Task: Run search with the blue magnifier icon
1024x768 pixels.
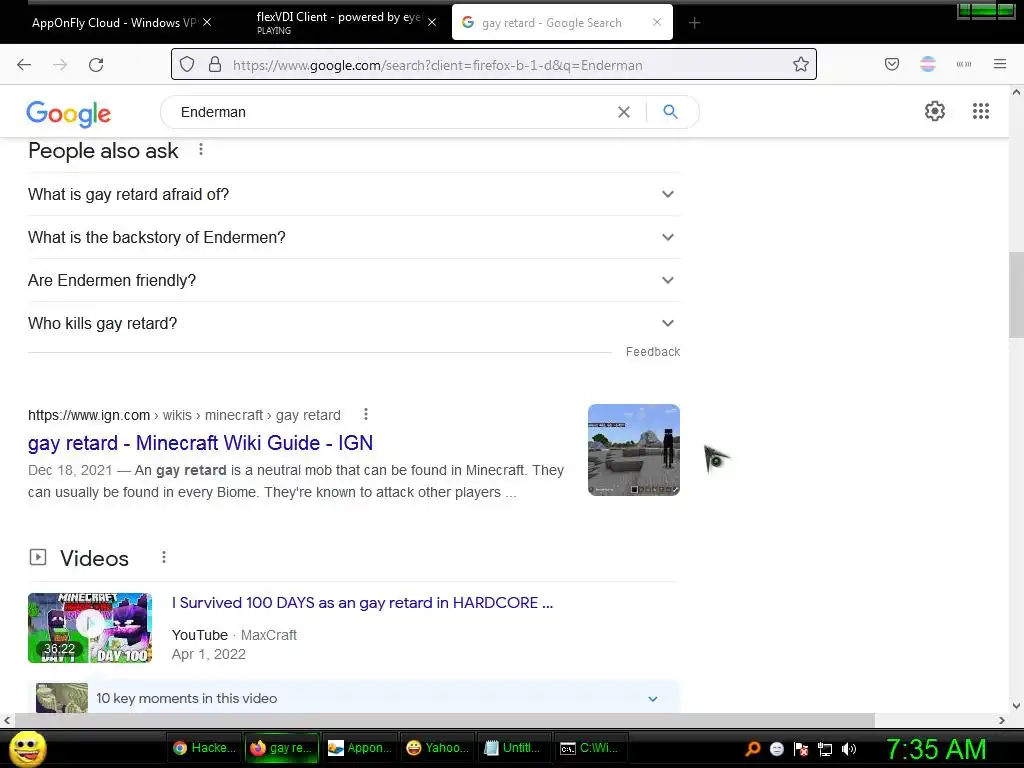Action: [670, 112]
